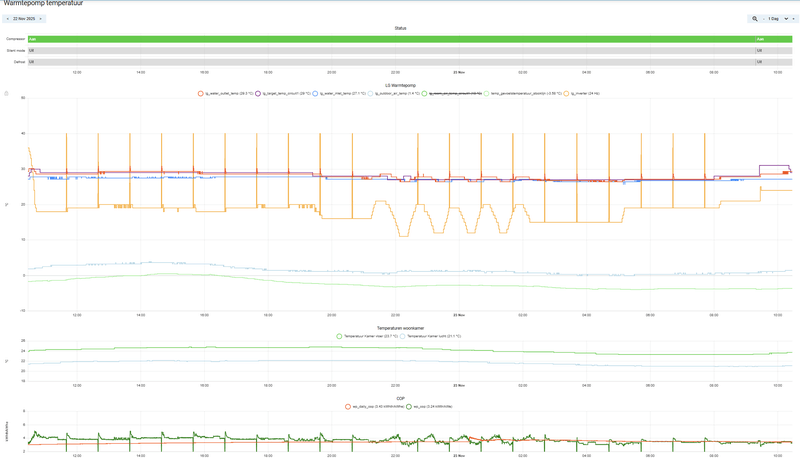Click the 23 Nov marker on woonkamer chart axis
The width and height of the screenshot is (800, 459).
(x=459, y=386)
